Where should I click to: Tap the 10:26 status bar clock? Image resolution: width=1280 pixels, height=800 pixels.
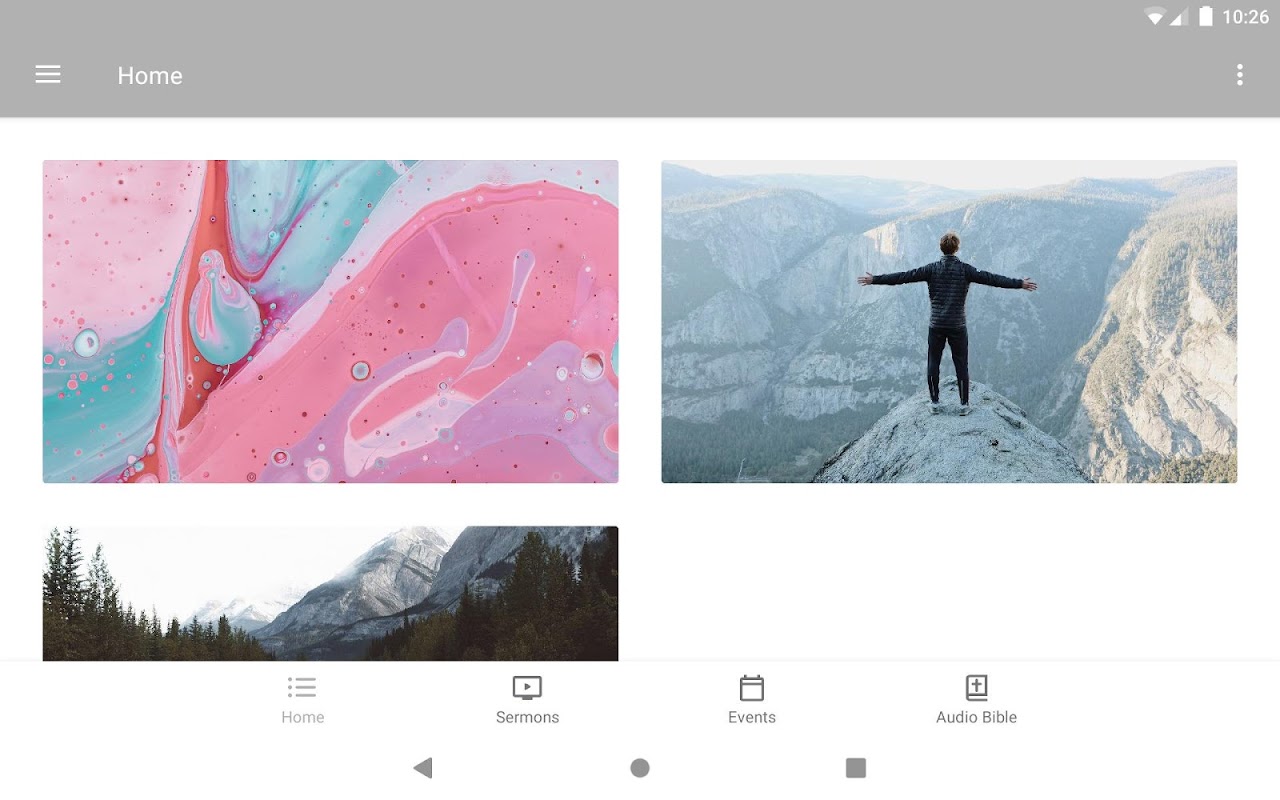coord(1245,17)
